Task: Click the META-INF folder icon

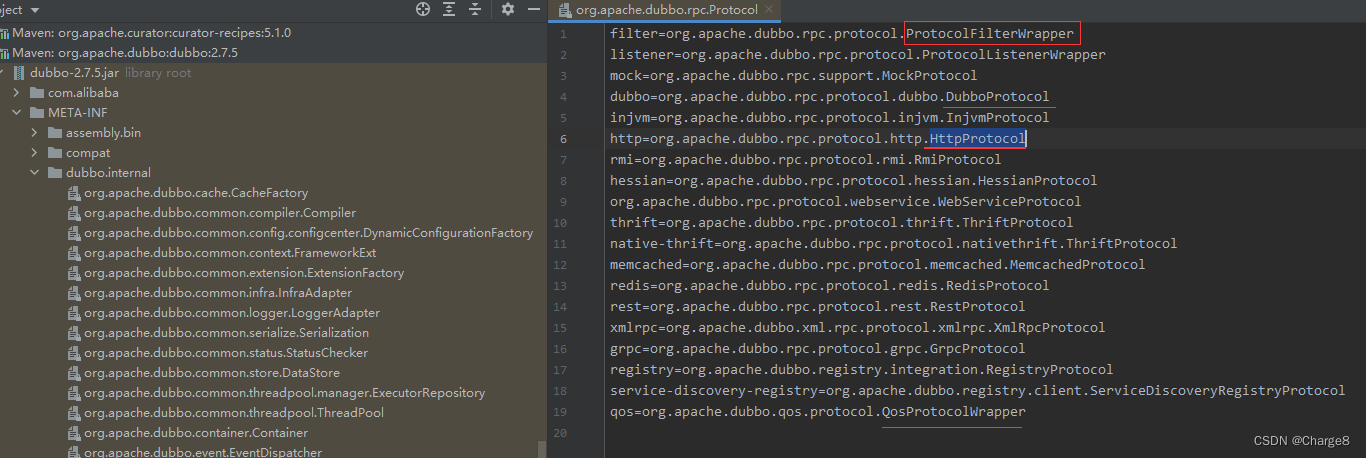Action: coord(37,113)
